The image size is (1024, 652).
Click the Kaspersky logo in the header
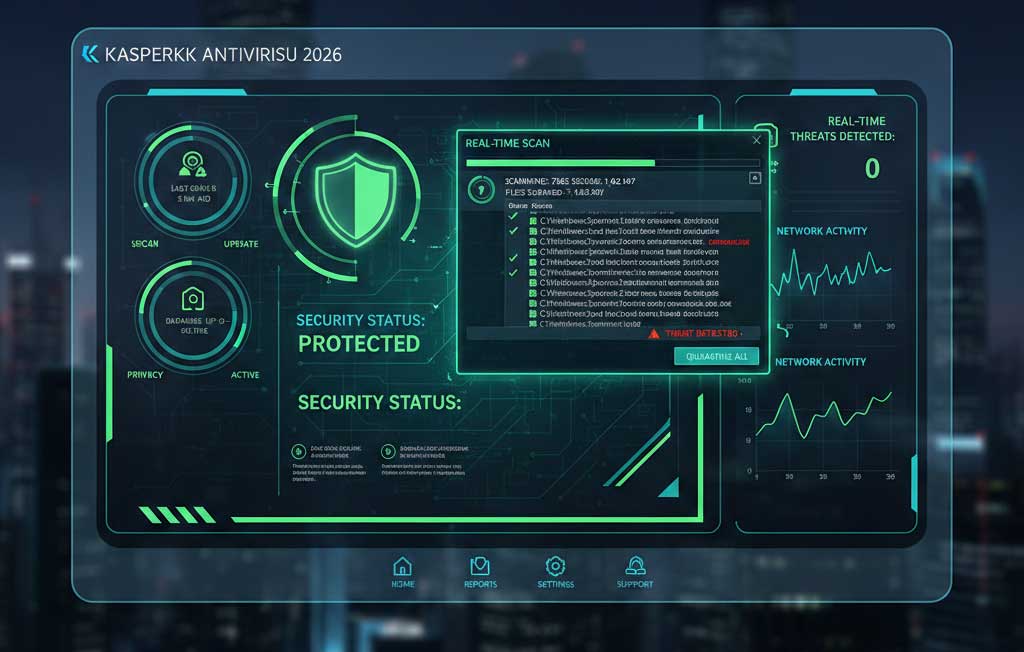click(90, 54)
